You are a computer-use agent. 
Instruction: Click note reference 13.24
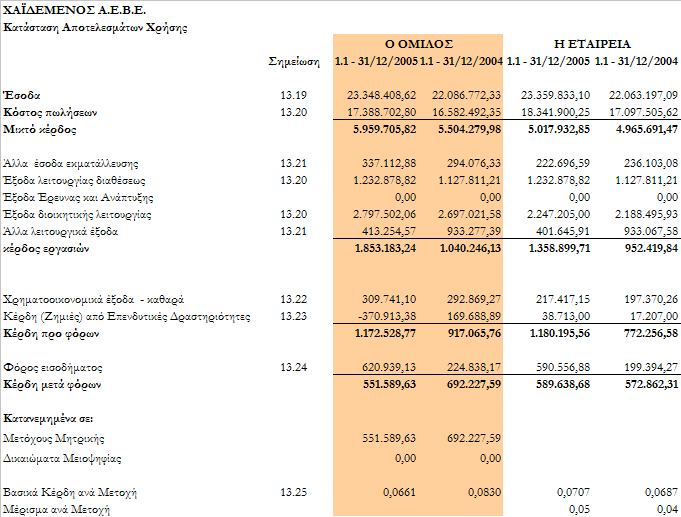click(x=294, y=368)
